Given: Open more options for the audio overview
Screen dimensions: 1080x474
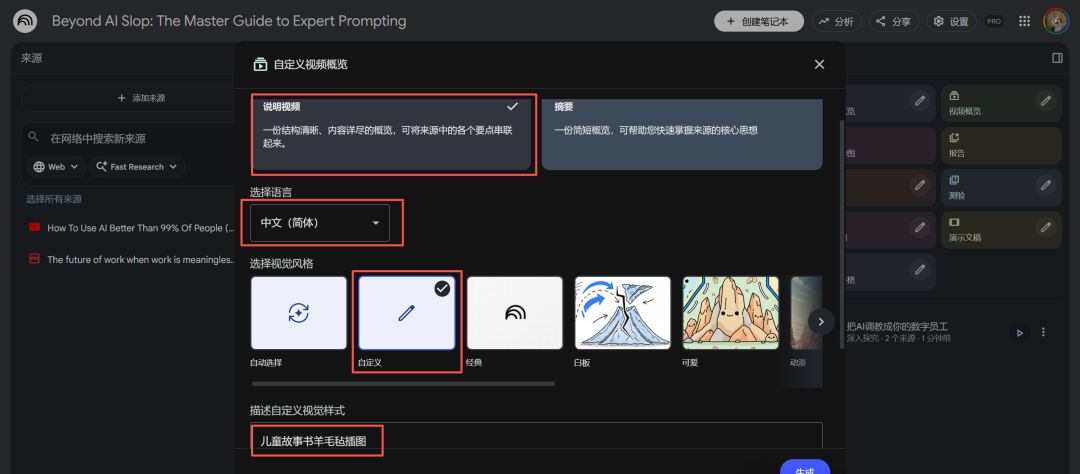Looking at the screenshot, I should point(1043,332).
